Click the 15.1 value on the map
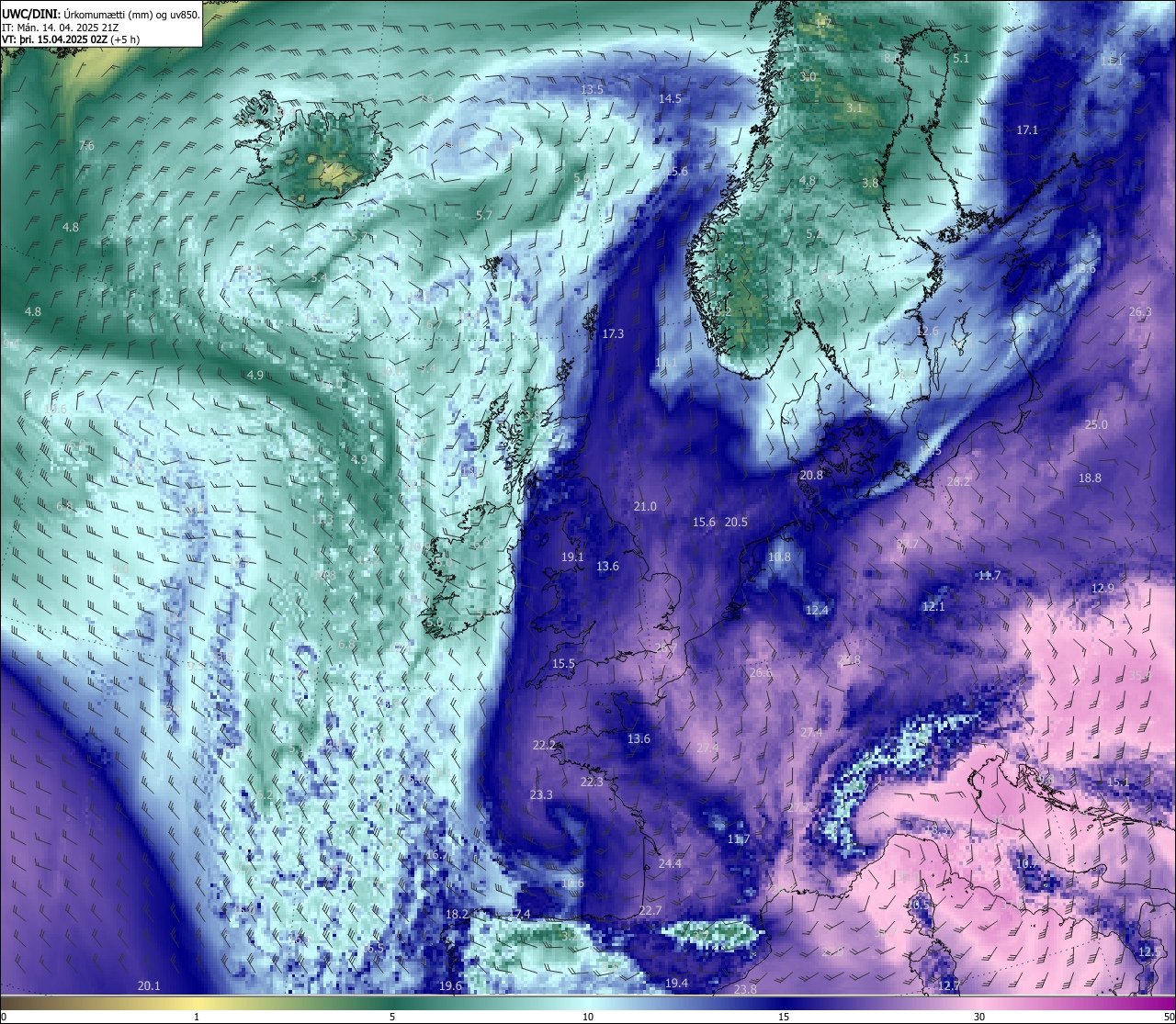This screenshot has height=1024, width=1176. pyautogui.click(x=1117, y=782)
